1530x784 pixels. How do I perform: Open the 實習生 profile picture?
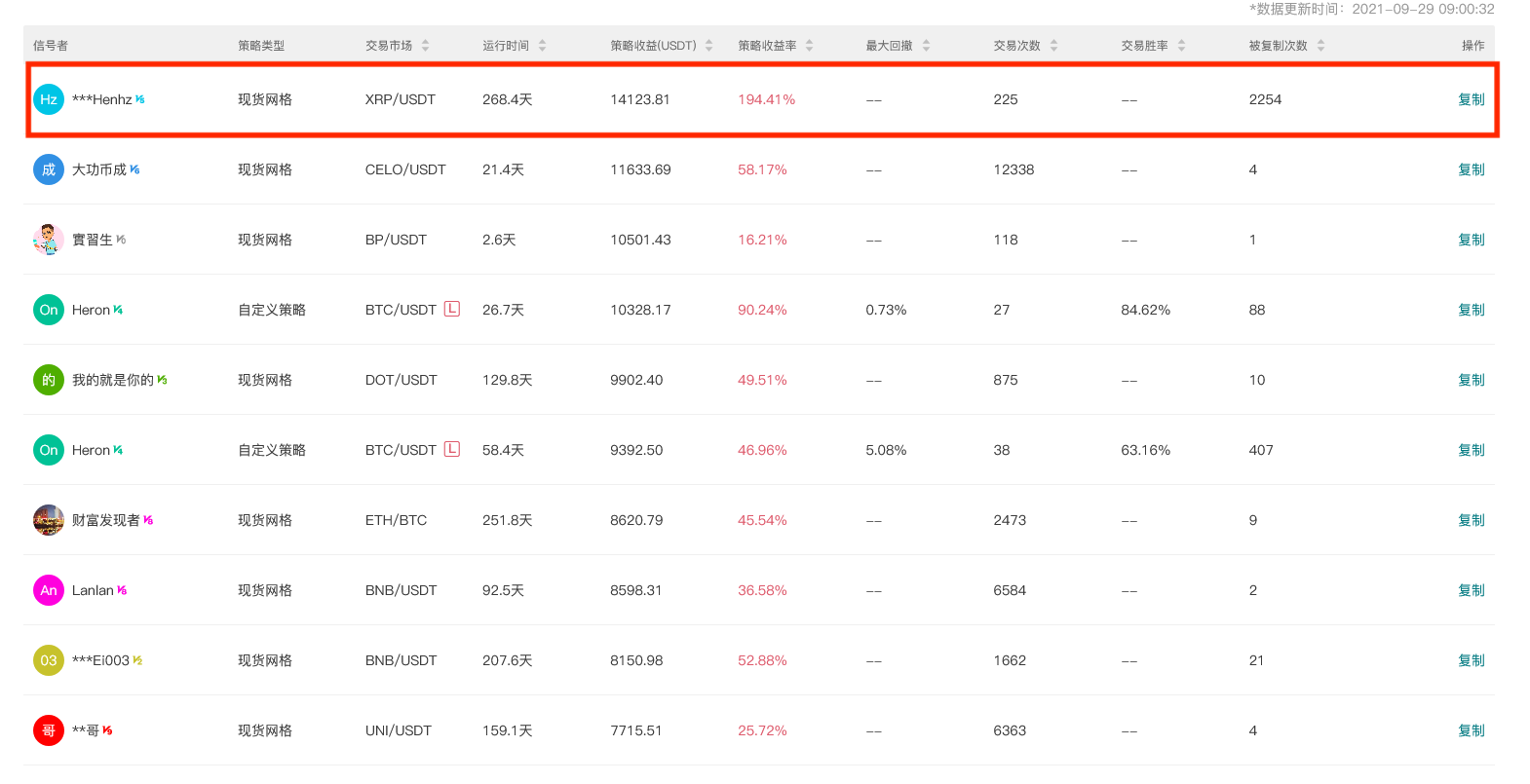[x=49, y=240]
